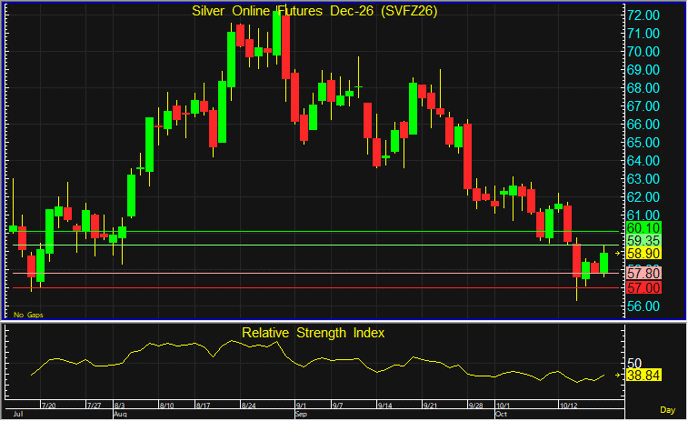The height and width of the screenshot is (421, 688).
Task: Select the light green 59.35 level tag
Action: 644,241
